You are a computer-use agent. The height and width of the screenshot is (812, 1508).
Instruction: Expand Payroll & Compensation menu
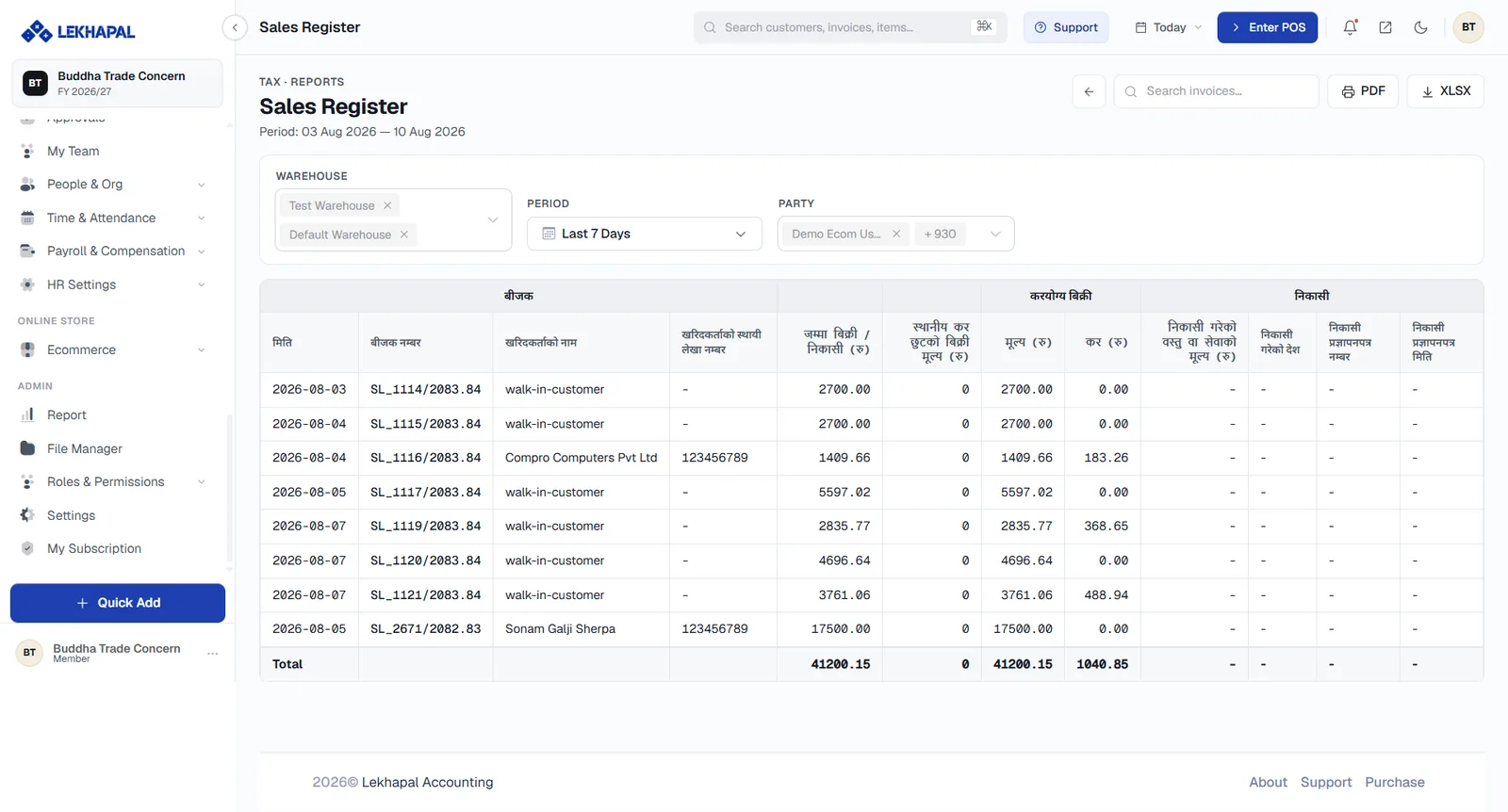coord(113,252)
